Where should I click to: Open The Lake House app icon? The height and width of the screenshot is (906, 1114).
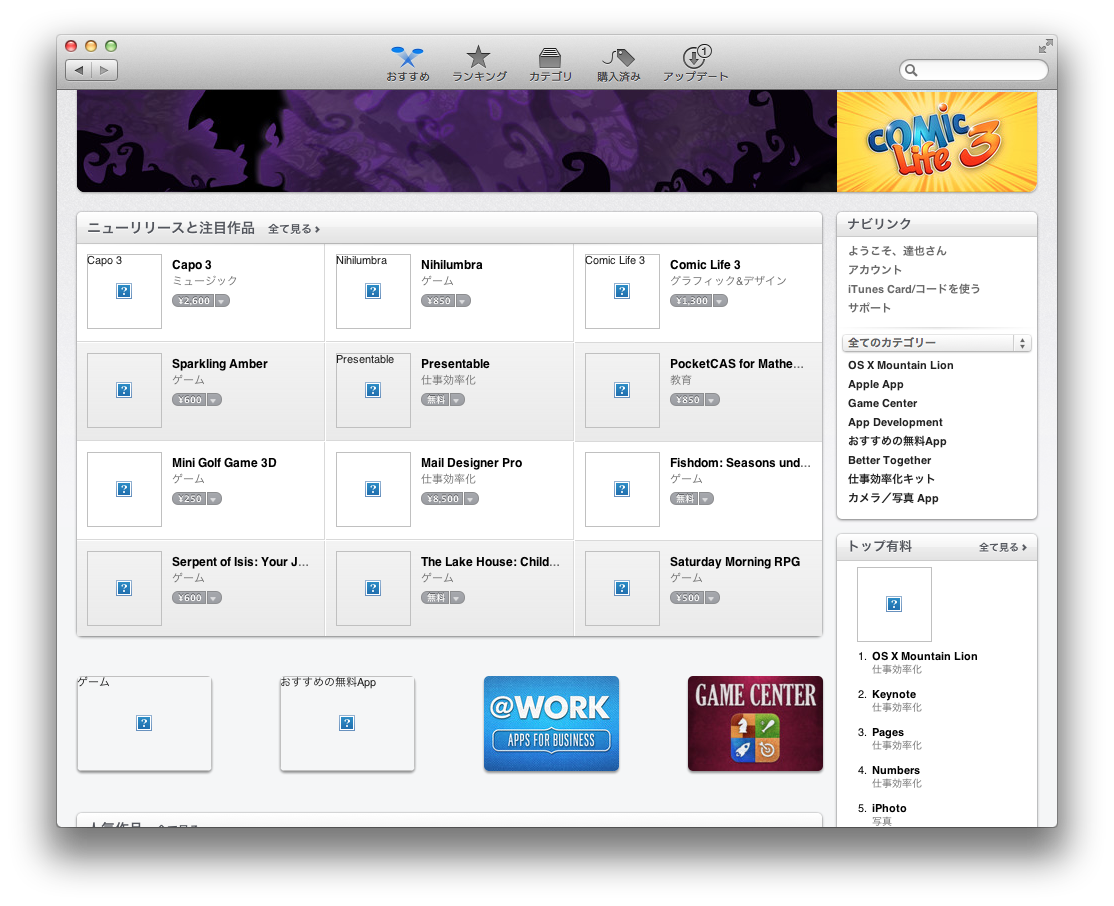[373, 588]
